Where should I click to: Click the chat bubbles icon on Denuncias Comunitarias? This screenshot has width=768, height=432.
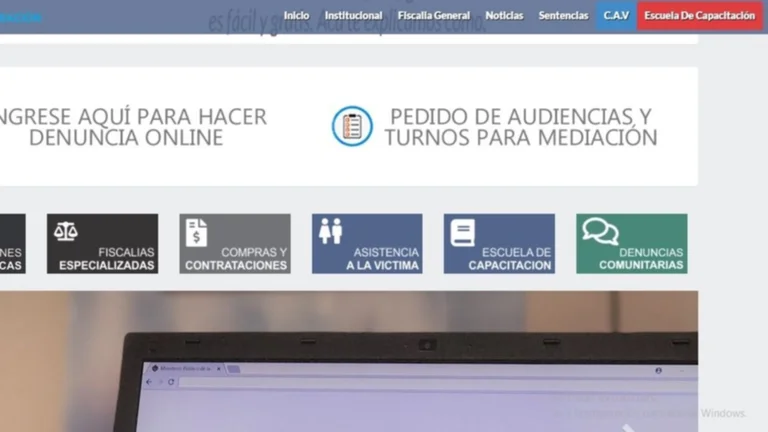(600, 231)
